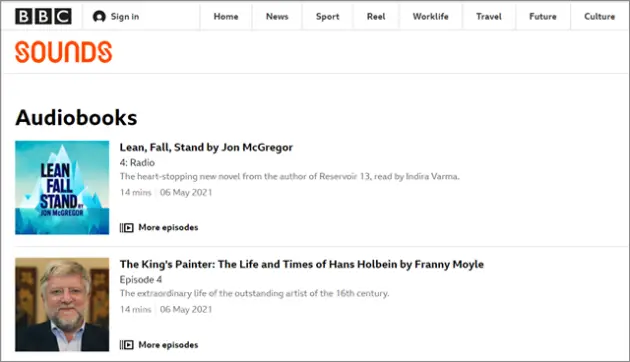Click the 16th century artist description

click(254, 293)
